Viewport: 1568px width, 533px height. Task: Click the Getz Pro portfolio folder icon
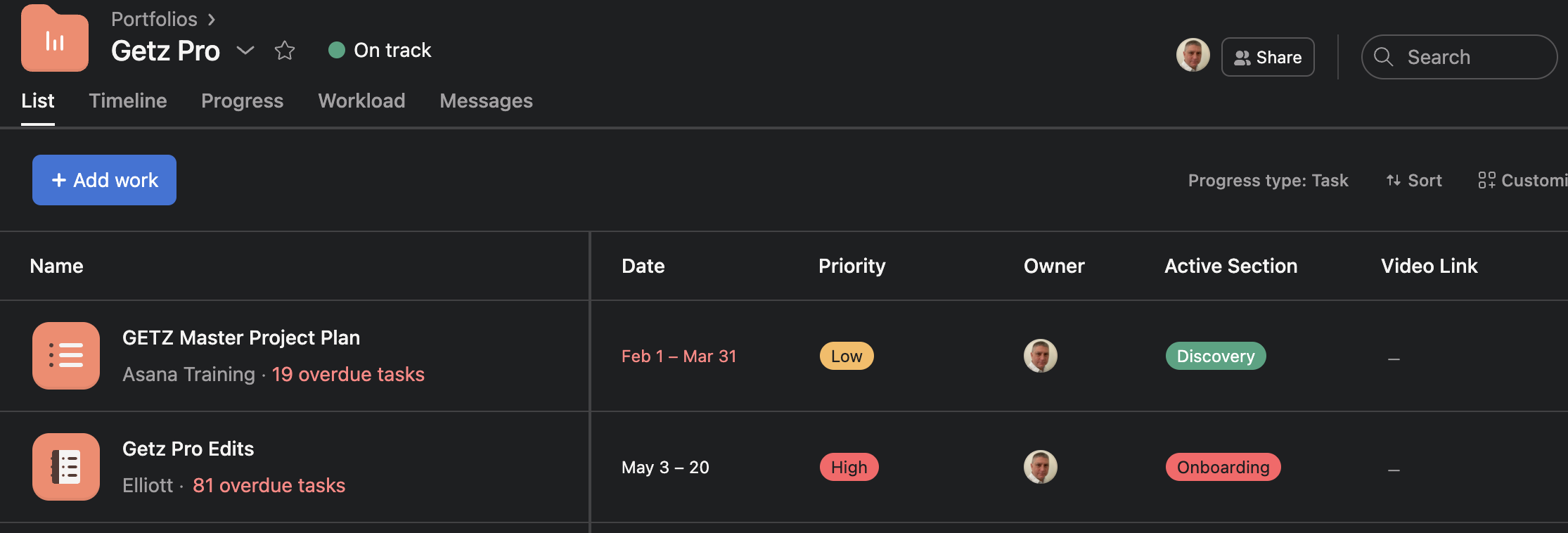(x=54, y=39)
